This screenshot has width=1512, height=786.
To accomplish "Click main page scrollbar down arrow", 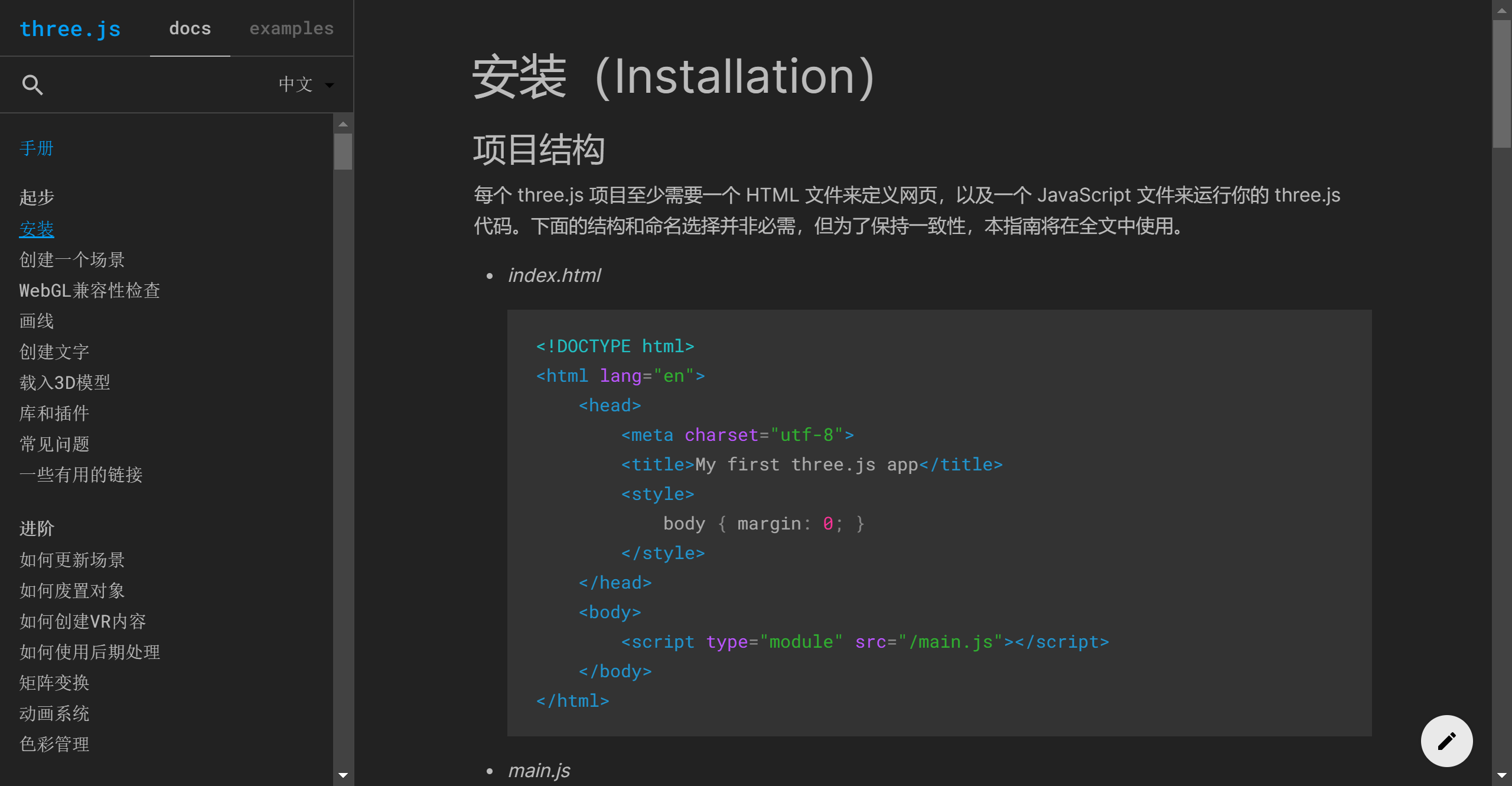I will pyautogui.click(x=1501, y=775).
